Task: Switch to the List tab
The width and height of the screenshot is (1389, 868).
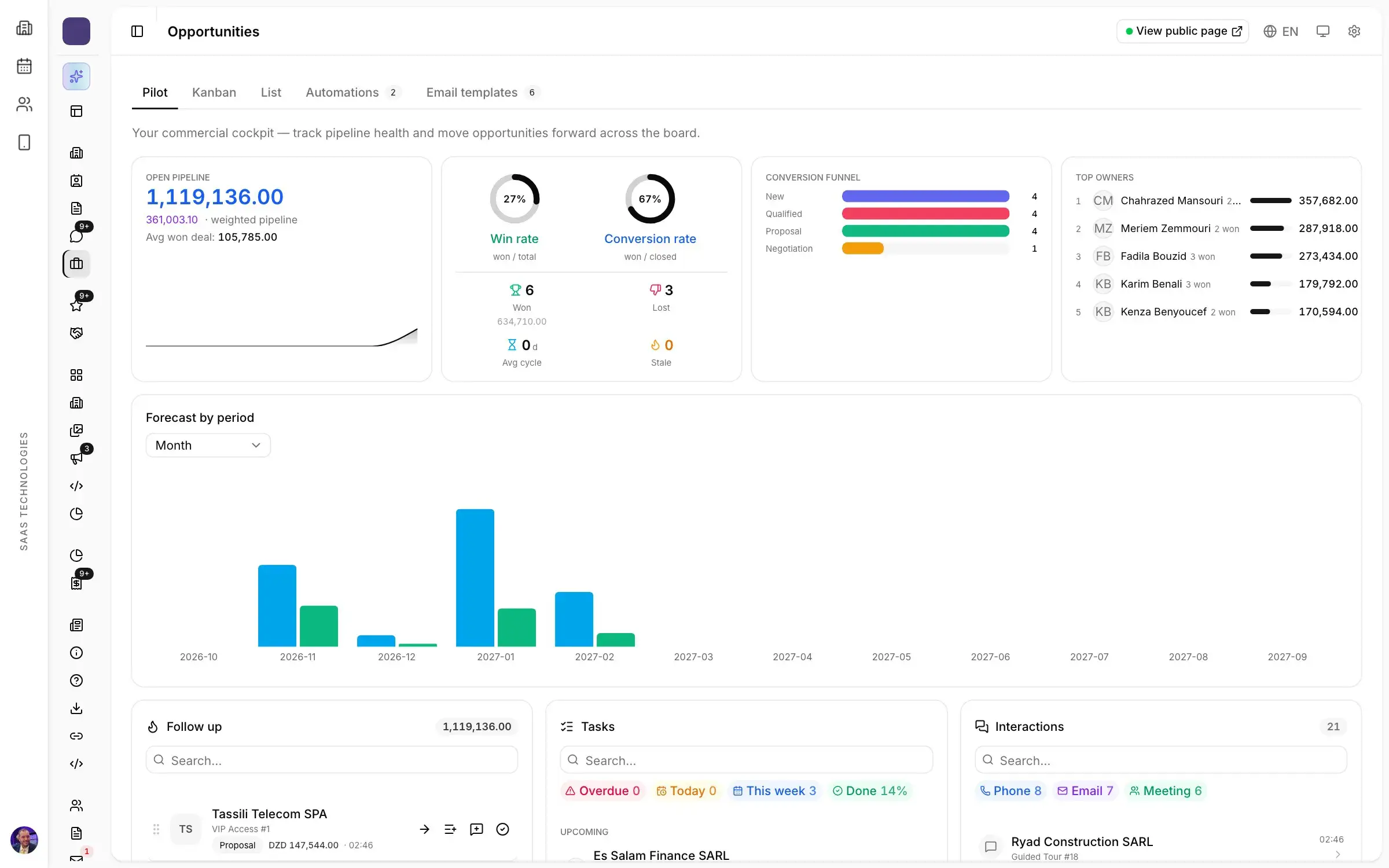Action: [x=271, y=93]
